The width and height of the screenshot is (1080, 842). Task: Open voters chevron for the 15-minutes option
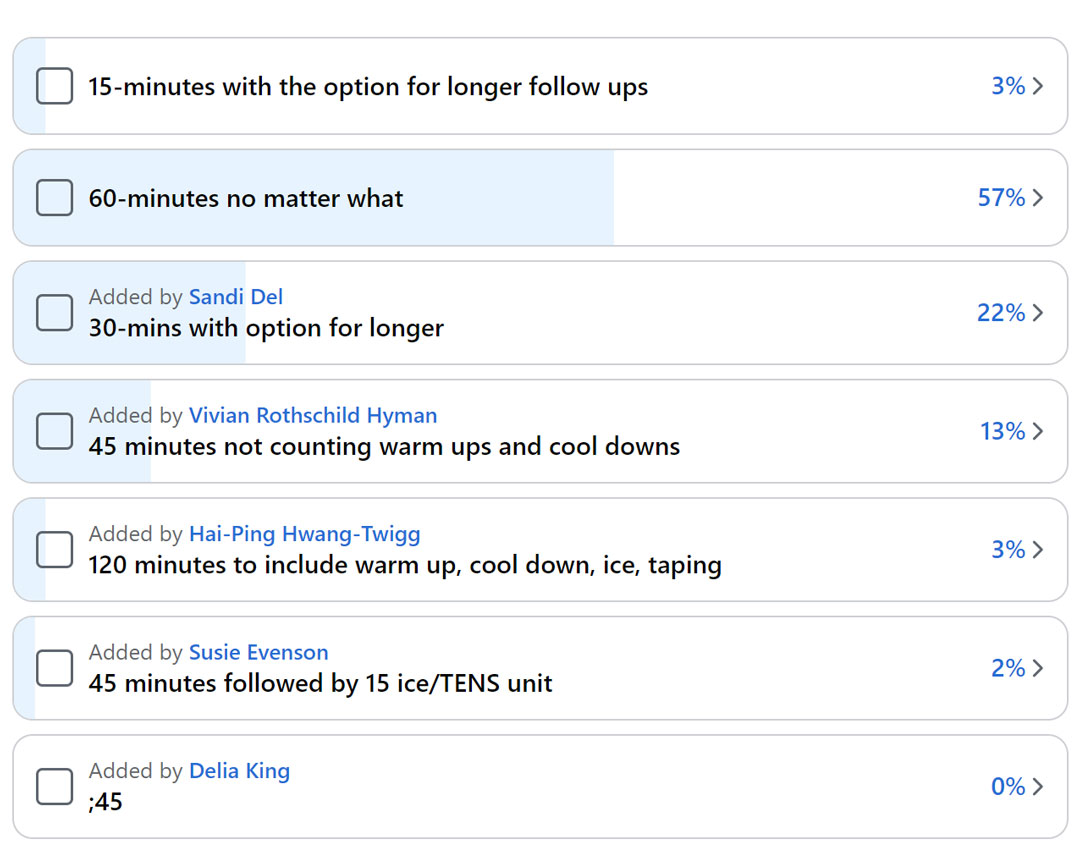[x=1038, y=86]
